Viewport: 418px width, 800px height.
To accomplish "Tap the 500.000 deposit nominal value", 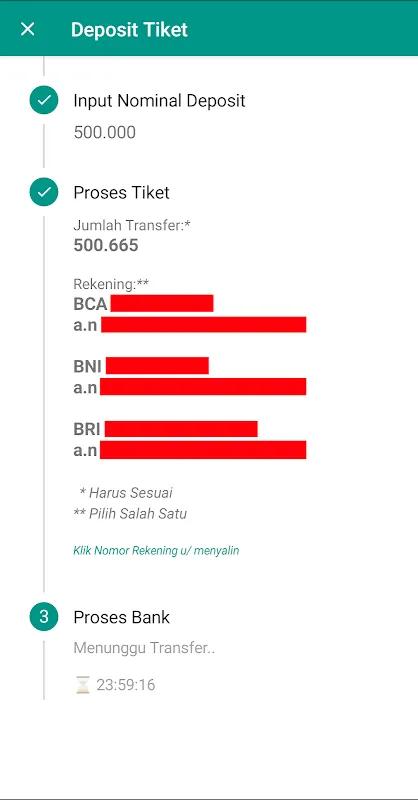I will coord(105,133).
